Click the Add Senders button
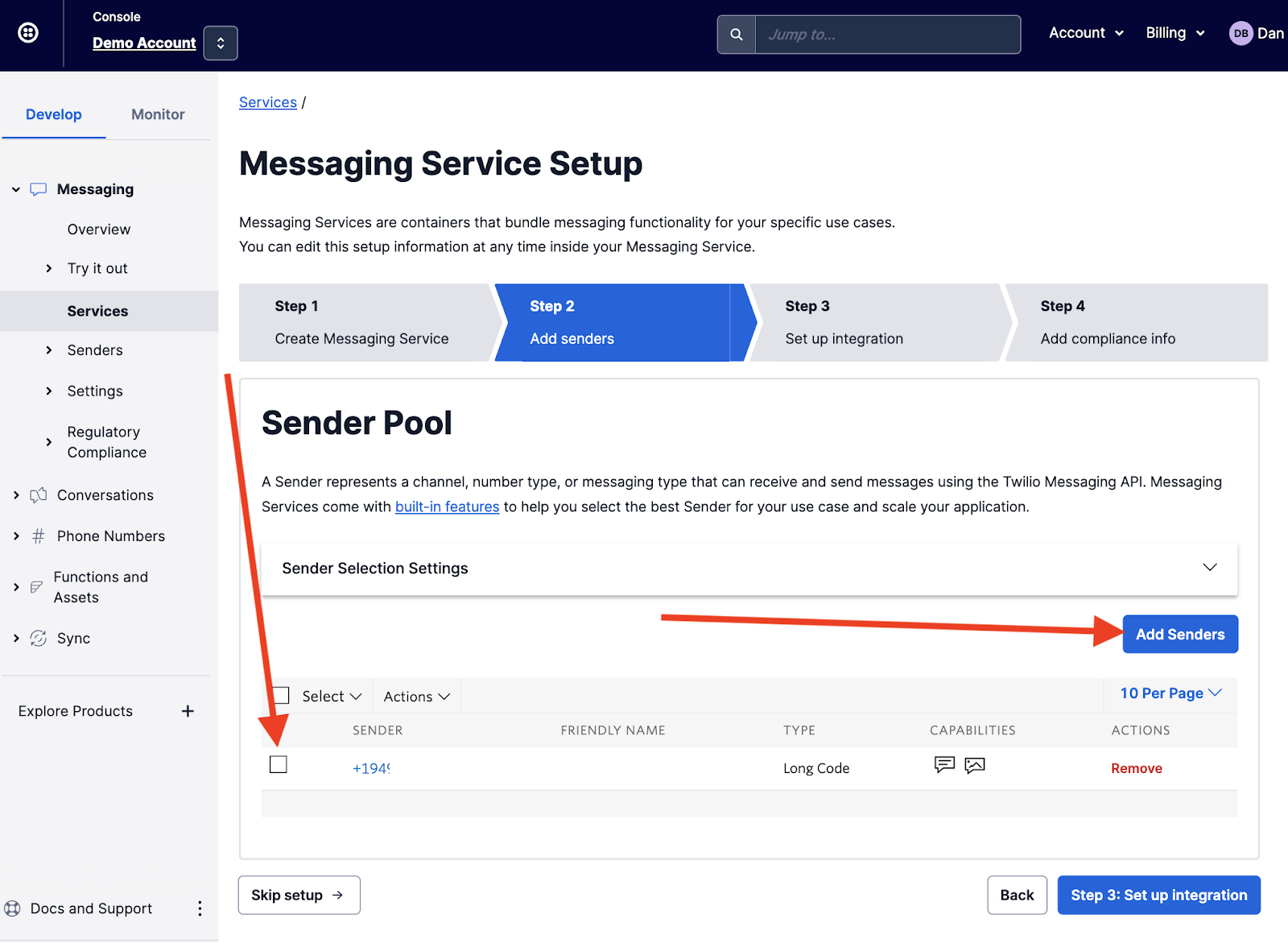 coord(1180,635)
